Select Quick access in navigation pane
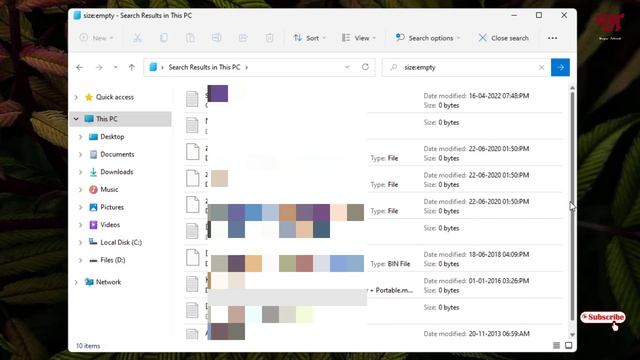 point(115,97)
